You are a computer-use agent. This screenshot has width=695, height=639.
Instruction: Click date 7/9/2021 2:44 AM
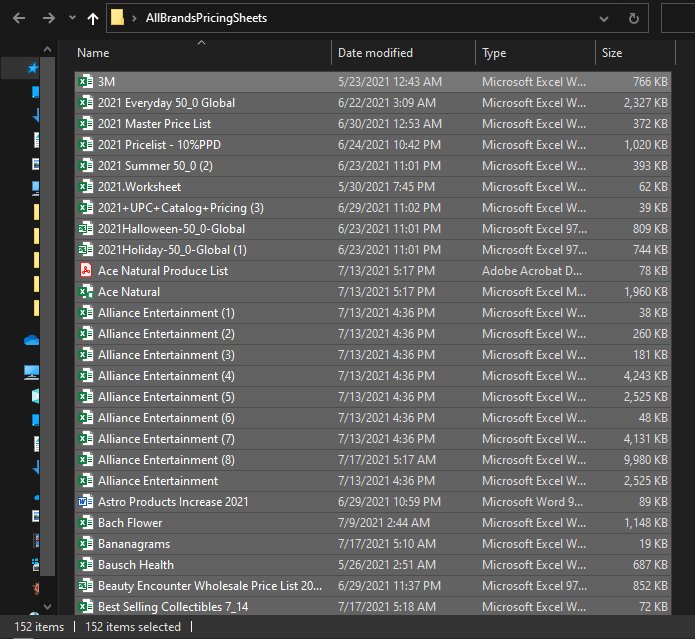click(x=383, y=522)
